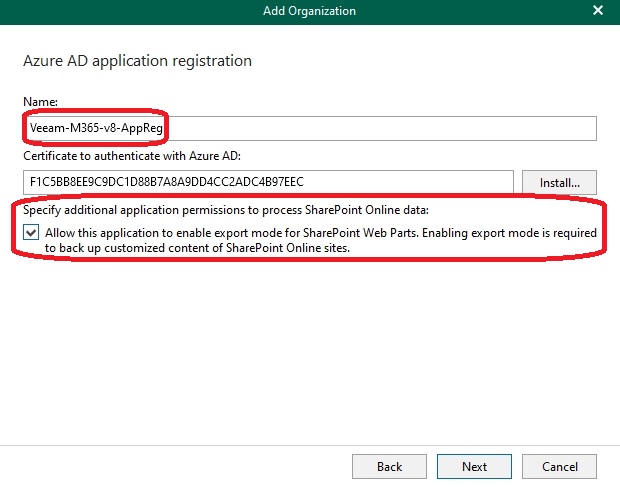
Task: Proceed with the Next button
Action: pyautogui.click(x=474, y=466)
